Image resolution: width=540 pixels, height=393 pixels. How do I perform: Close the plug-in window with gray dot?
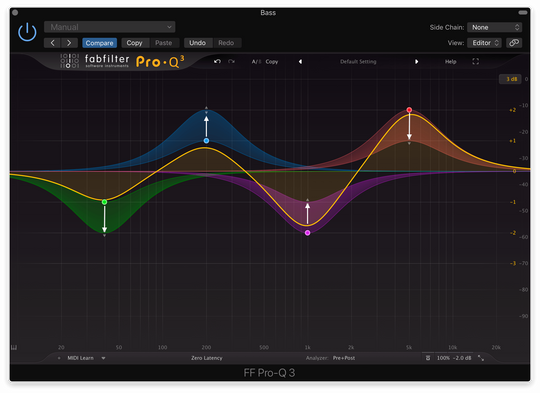tap(15, 13)
